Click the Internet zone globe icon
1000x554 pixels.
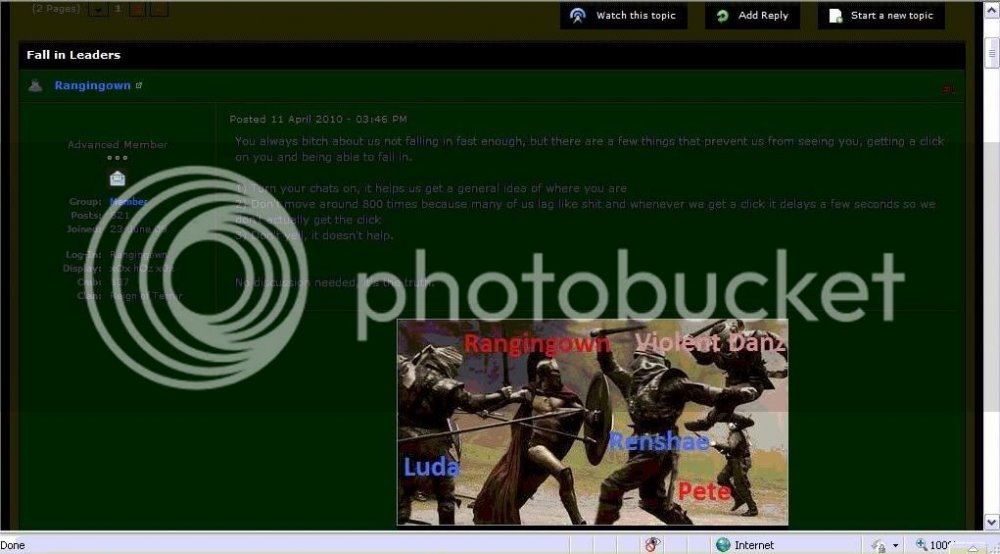click(x=723, y=545)
